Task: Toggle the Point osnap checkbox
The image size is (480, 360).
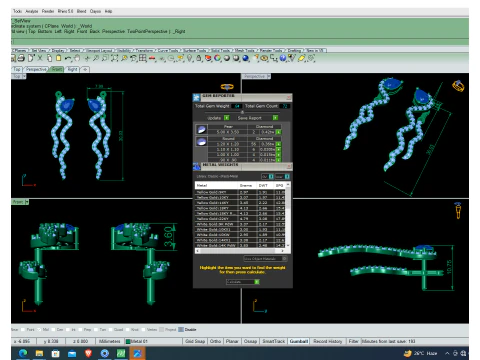Action: coord(23,330)
